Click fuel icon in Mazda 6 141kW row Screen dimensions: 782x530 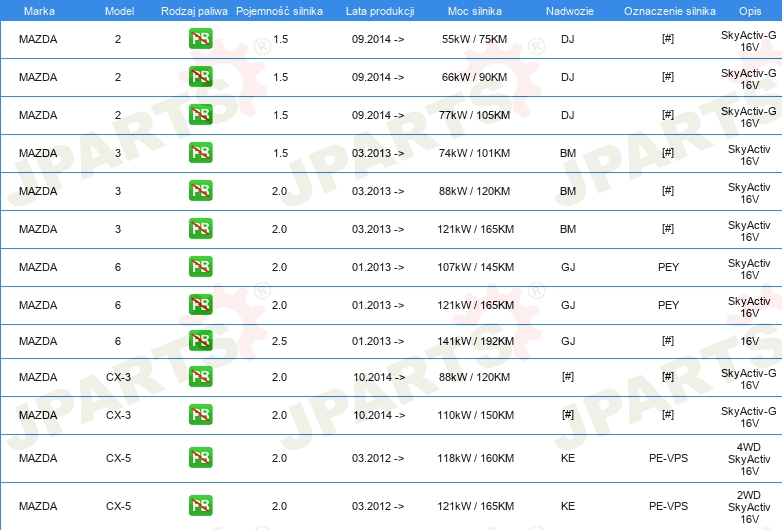pos(200,341)
